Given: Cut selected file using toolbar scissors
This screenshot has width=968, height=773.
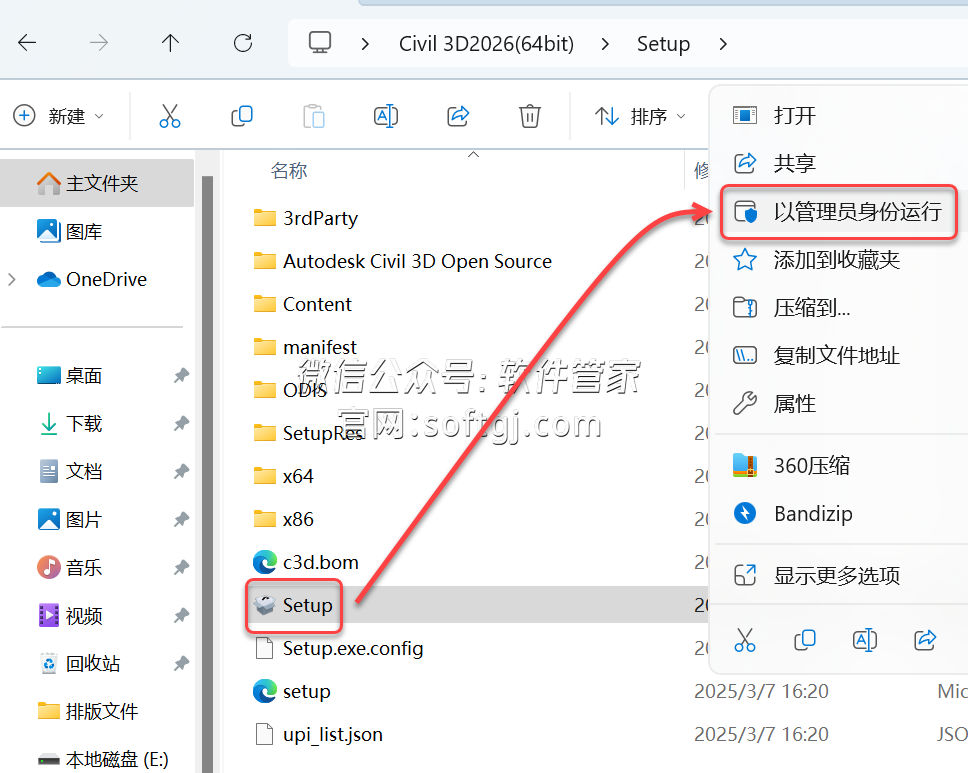Looking at the screenshot, I should 170,115.
